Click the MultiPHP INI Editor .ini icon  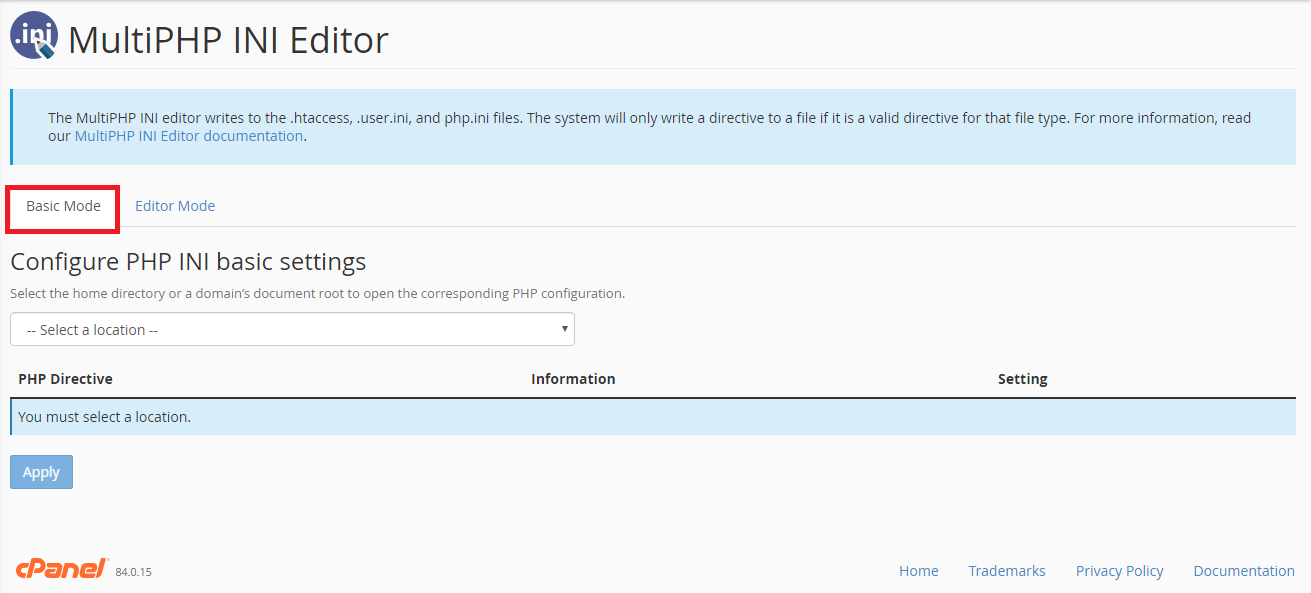34,37
